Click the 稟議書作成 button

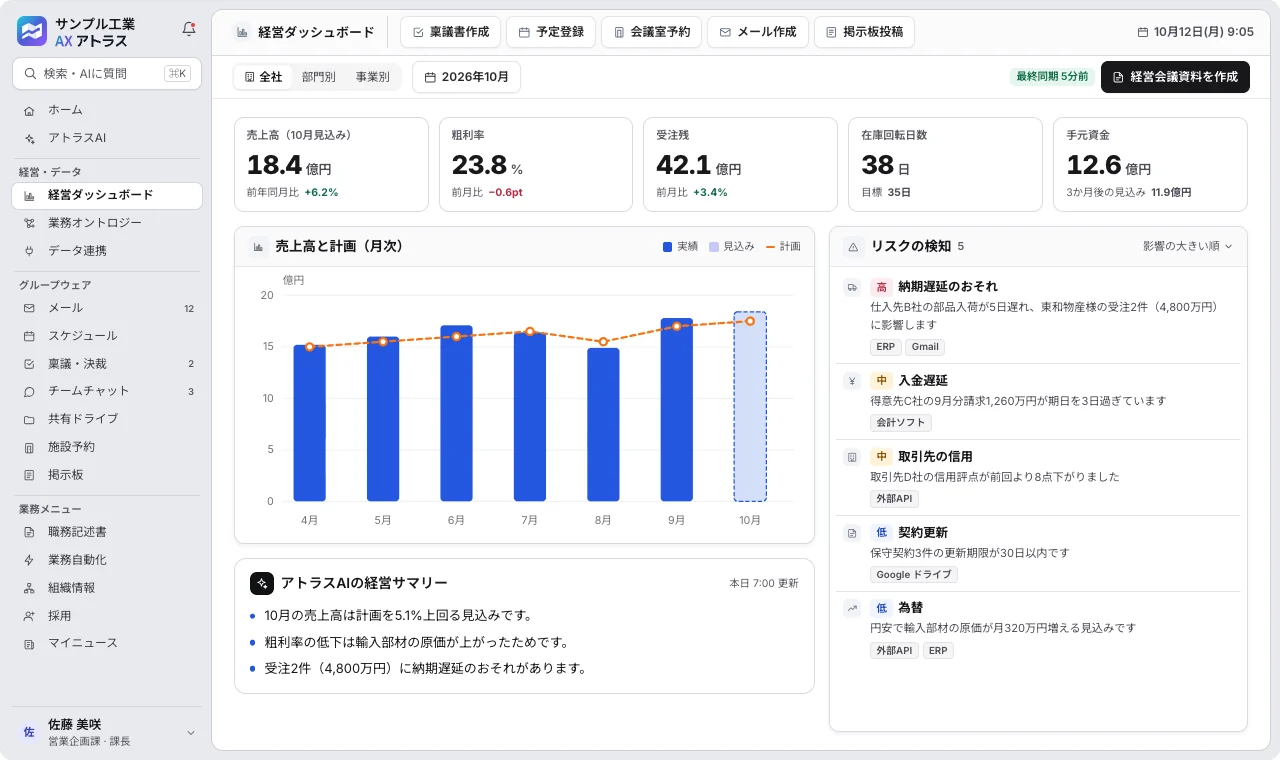[451, 32]
